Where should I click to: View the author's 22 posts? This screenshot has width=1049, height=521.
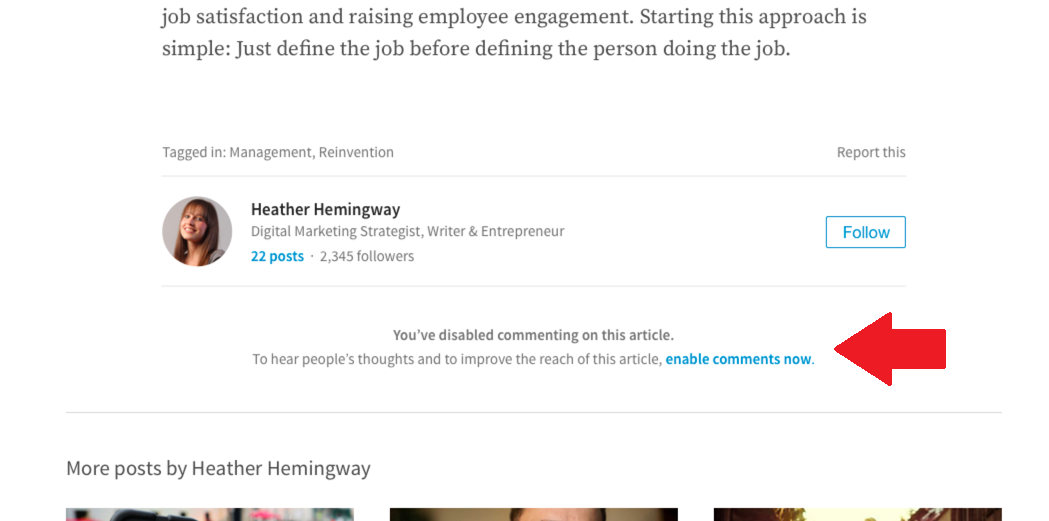pos(277,256)
